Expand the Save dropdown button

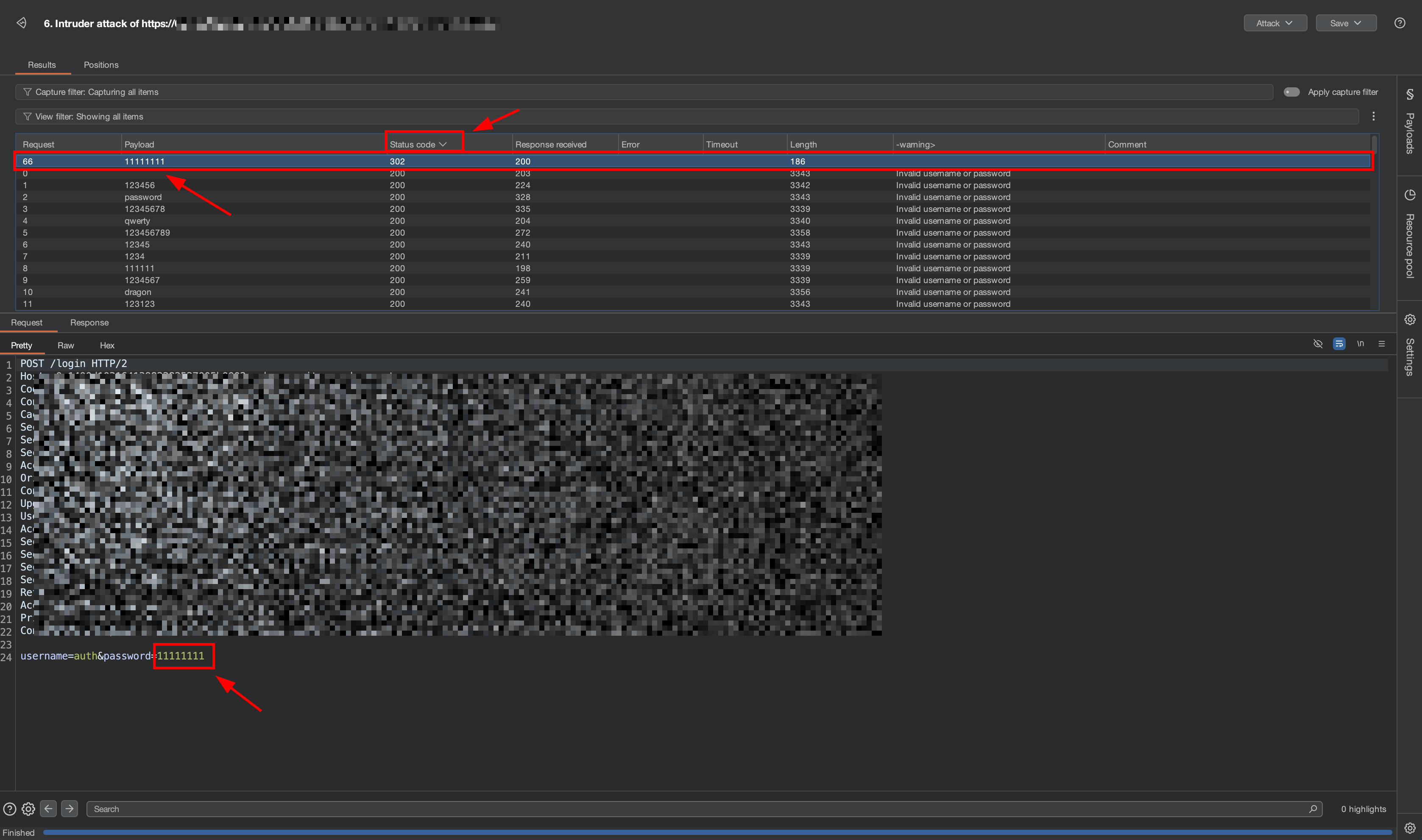pyautogui.click(x=1346, y=23)
